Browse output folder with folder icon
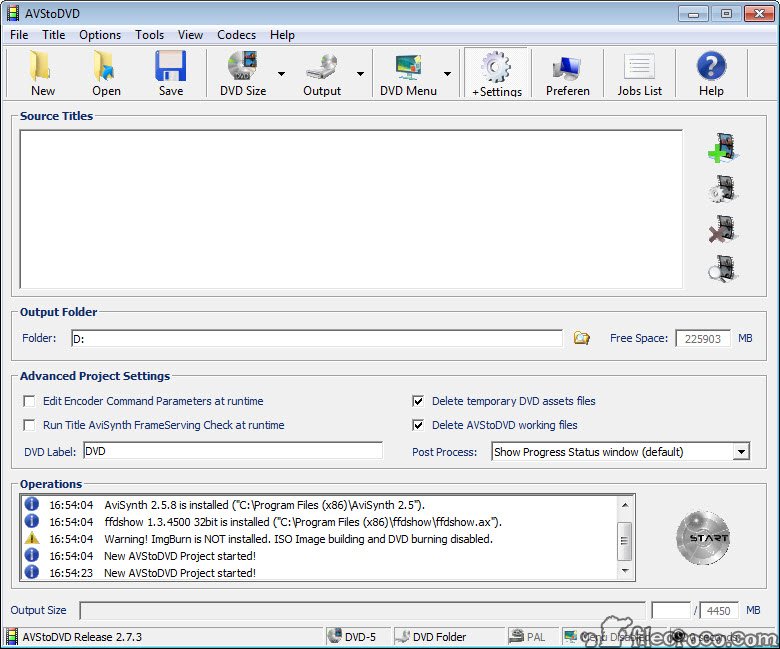780x649 pixels. tap(581, 338)
